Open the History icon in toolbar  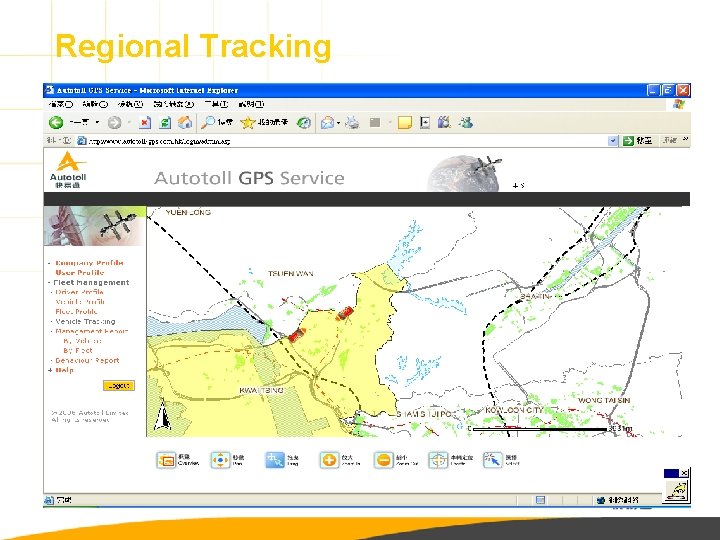click(x=304, y=123)
